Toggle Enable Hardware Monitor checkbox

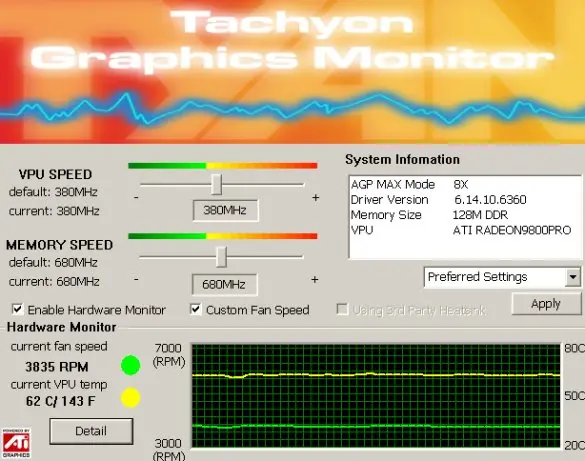tap(17, 309)
